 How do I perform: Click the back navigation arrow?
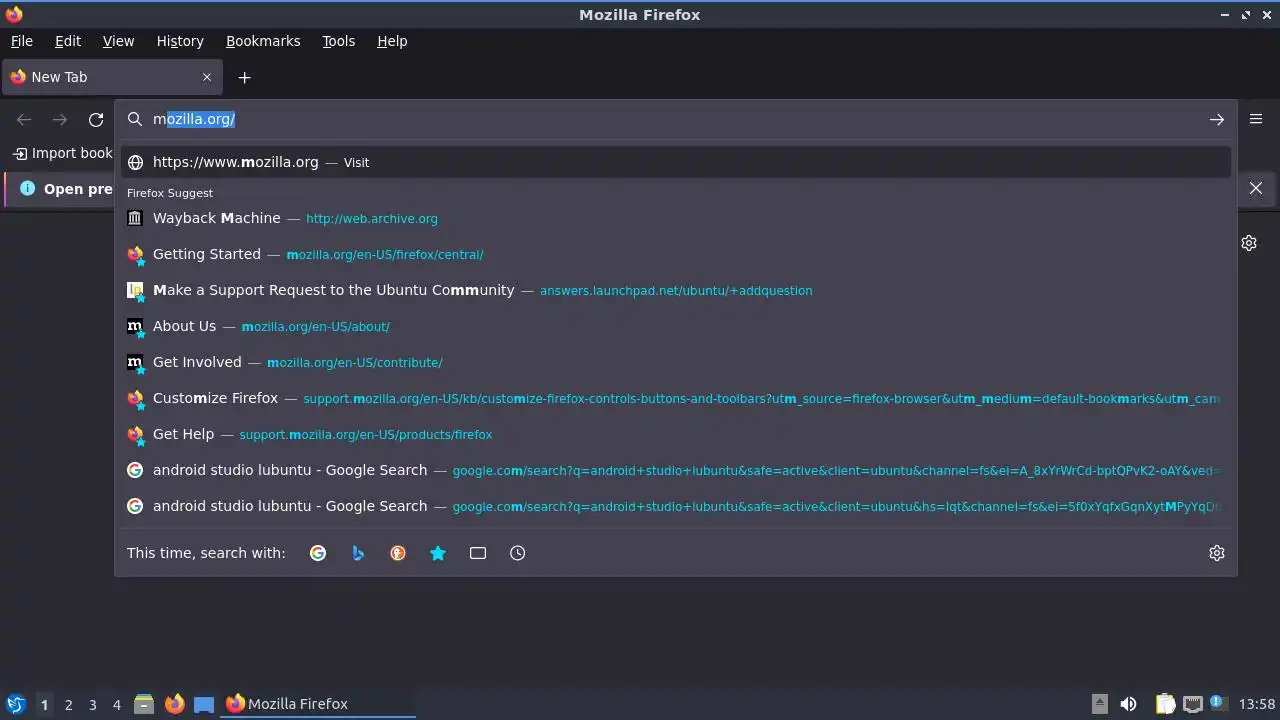24,119
